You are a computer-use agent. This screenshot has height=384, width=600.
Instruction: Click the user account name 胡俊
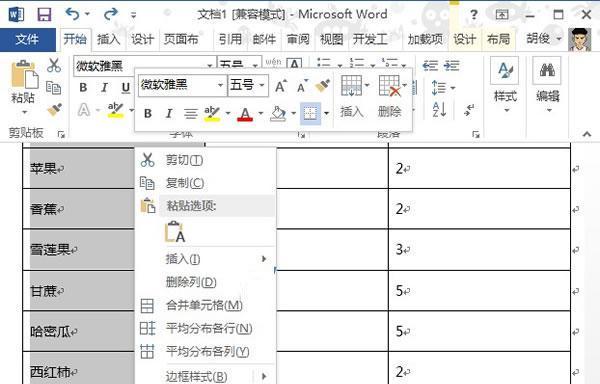(x=539, y=38)
